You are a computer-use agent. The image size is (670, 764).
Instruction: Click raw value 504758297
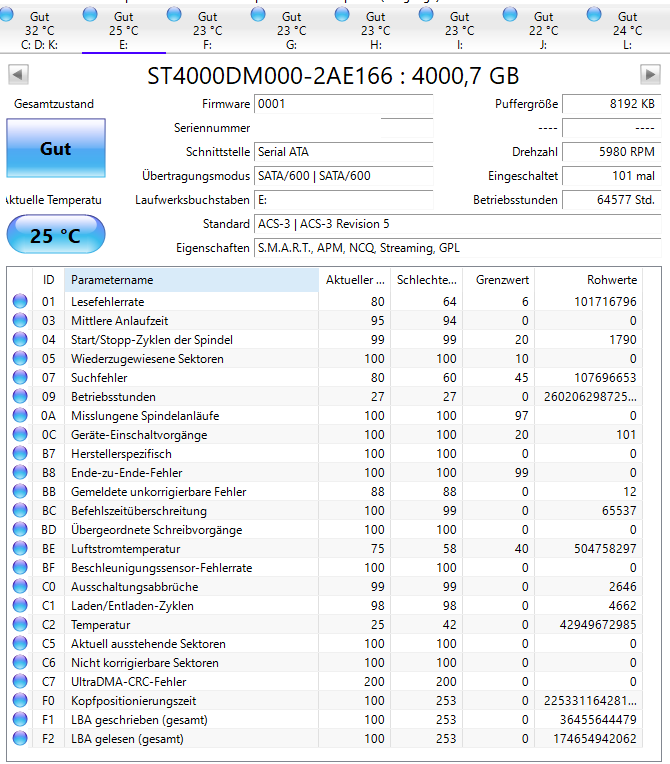pyautogui.click(x=605, y=549)
